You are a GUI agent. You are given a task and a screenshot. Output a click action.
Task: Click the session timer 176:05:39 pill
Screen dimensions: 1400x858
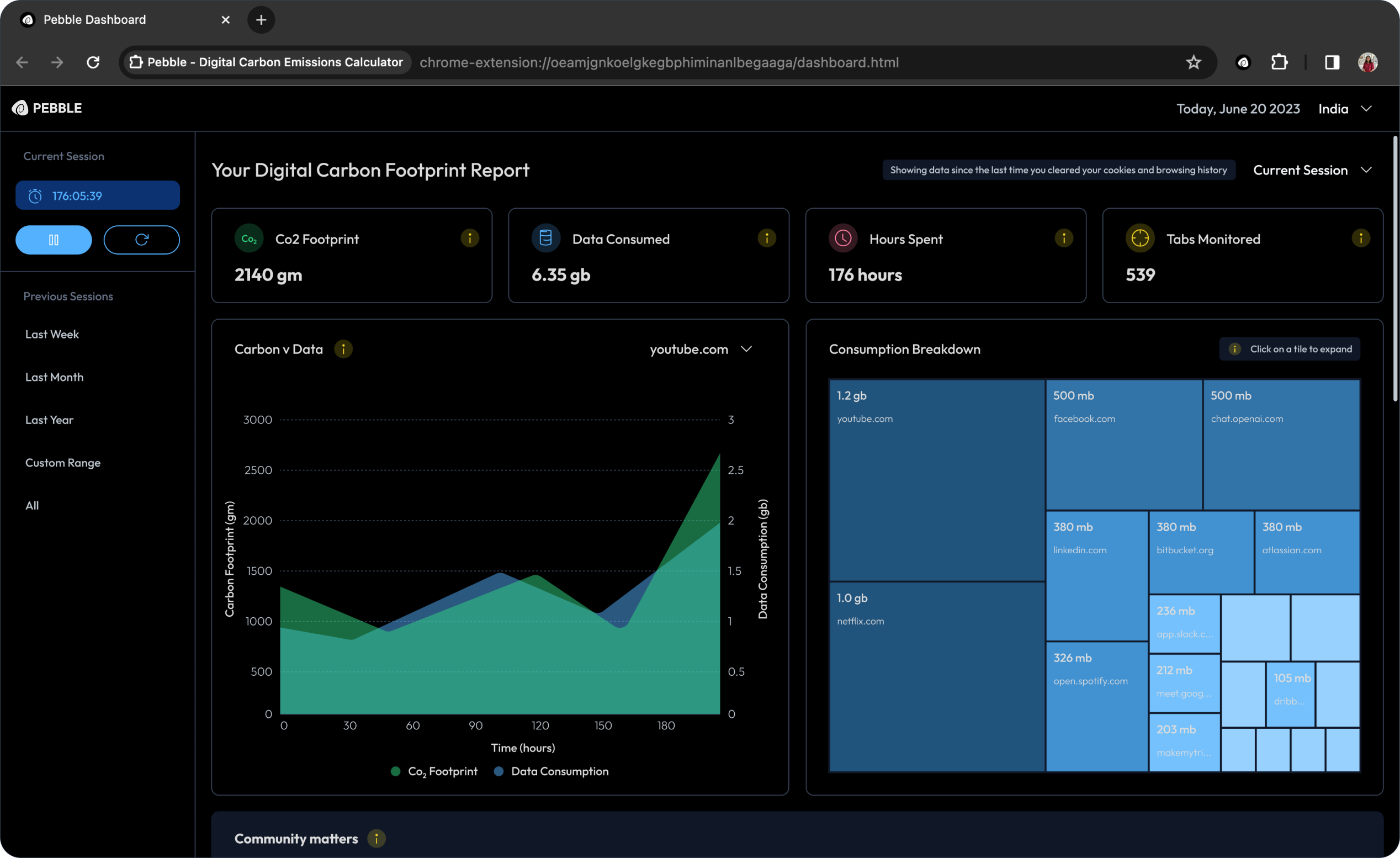coord(98,195)
